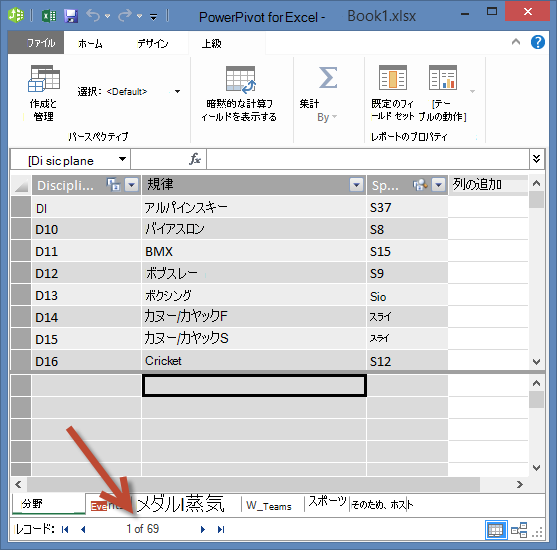Open Customize Quick Access Toolbar arrow
The width and height of the screenshot is (557, 550).
pyautogui.click(x=153, y=17)
